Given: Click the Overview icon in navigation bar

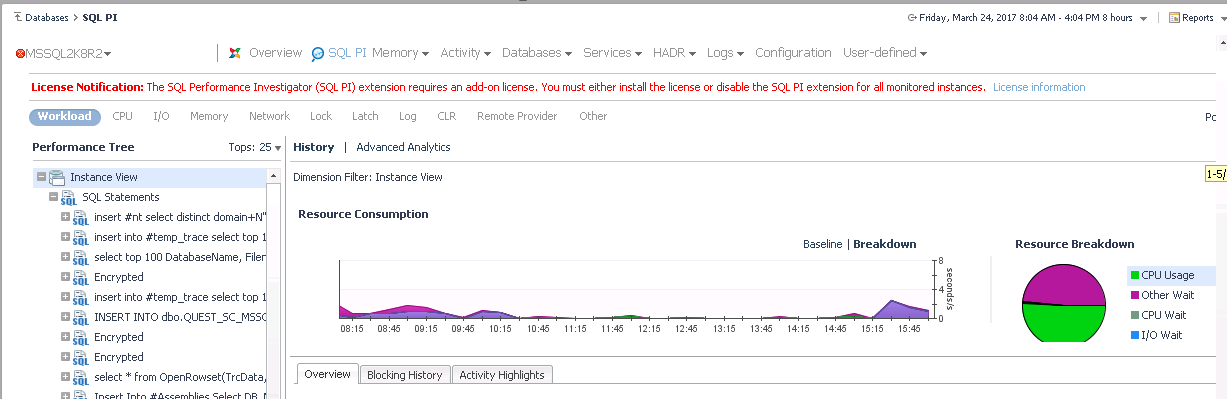Looking at the screenshot, I should [234, 53].
